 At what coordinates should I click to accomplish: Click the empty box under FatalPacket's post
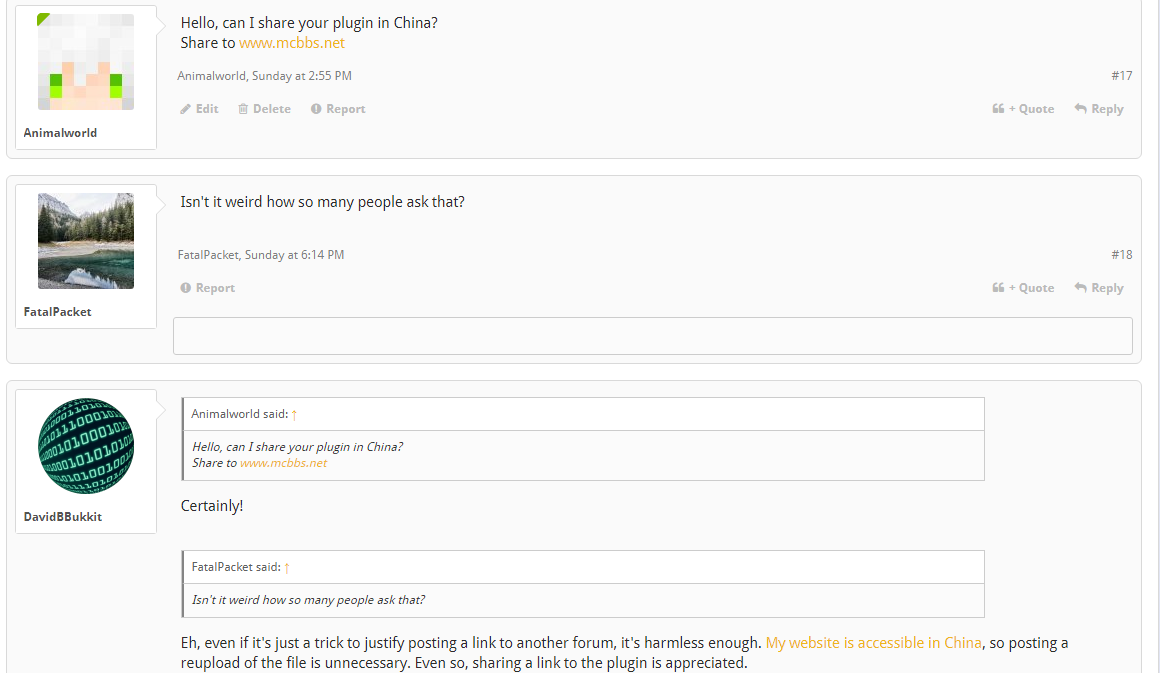click(x=652, y=336)
